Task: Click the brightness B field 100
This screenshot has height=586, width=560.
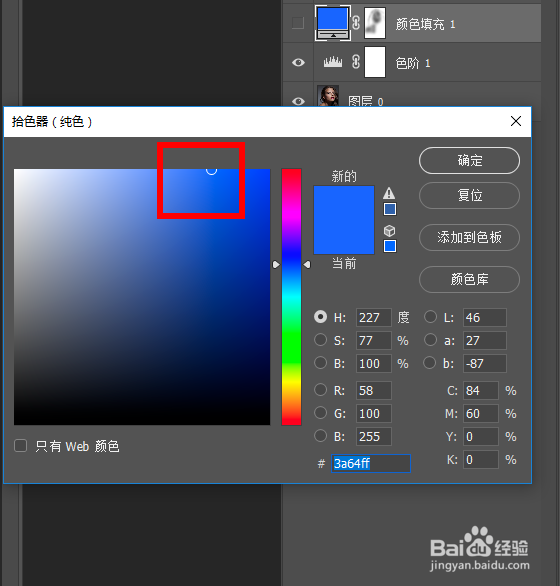Action: (374, 363)
